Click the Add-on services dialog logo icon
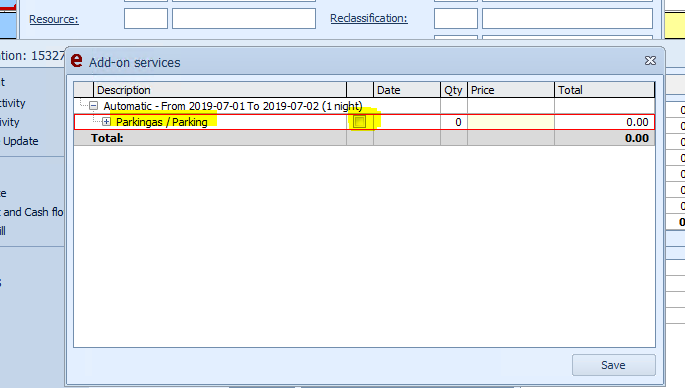685x388 pixels. click(76, 61)
